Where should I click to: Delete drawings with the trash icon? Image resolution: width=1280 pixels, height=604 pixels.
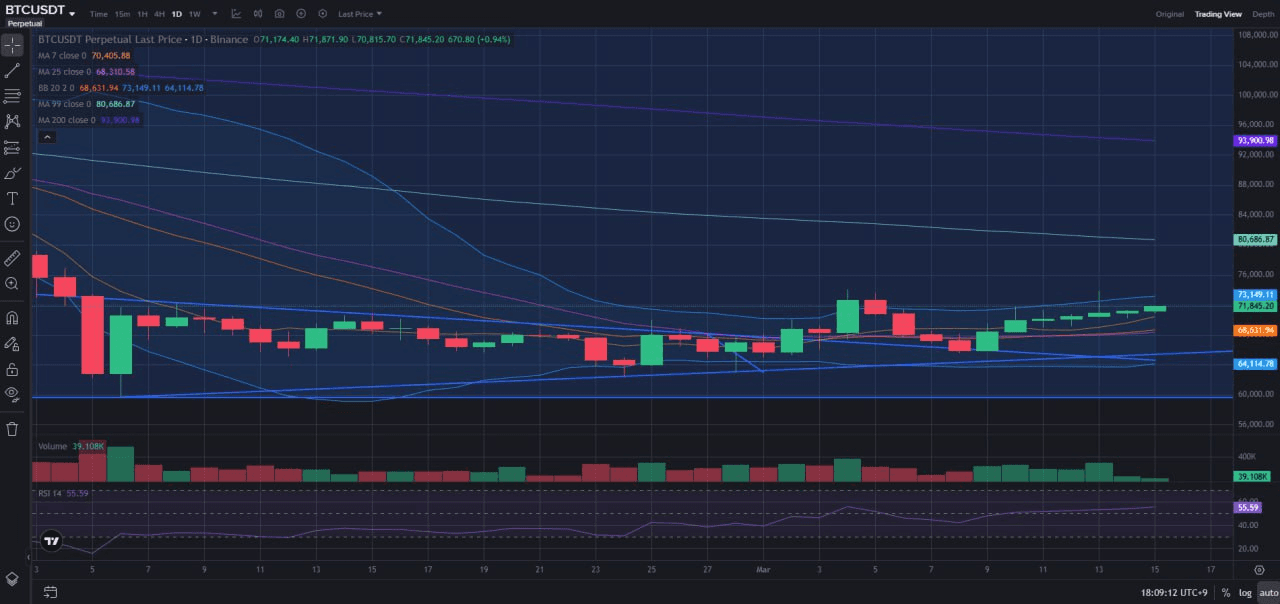pyautogui.click(x=12, y=429)
